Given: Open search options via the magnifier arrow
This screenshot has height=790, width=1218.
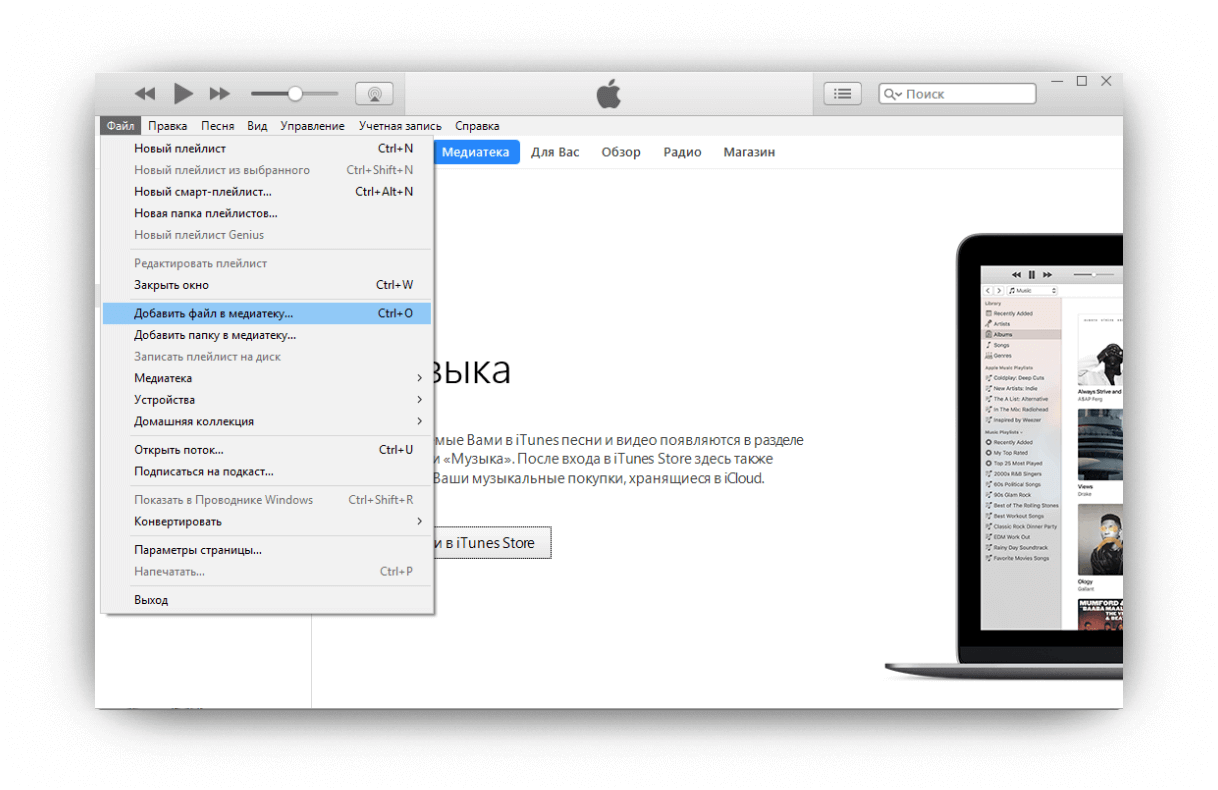Looking at the screenshot, I should tap(893, 94).
